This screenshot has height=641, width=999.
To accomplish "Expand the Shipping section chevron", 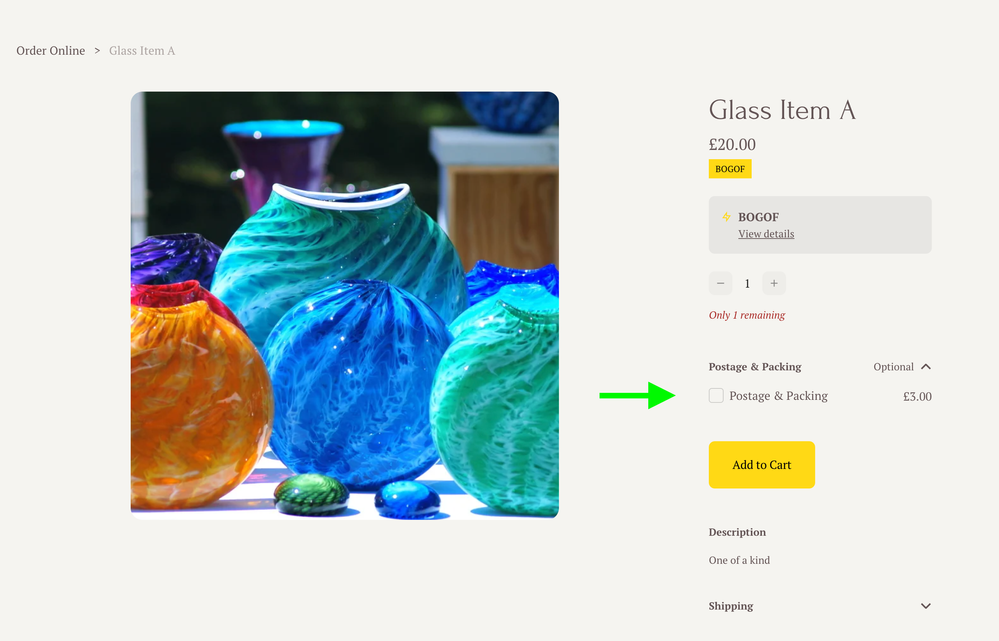I will (926, 606).
